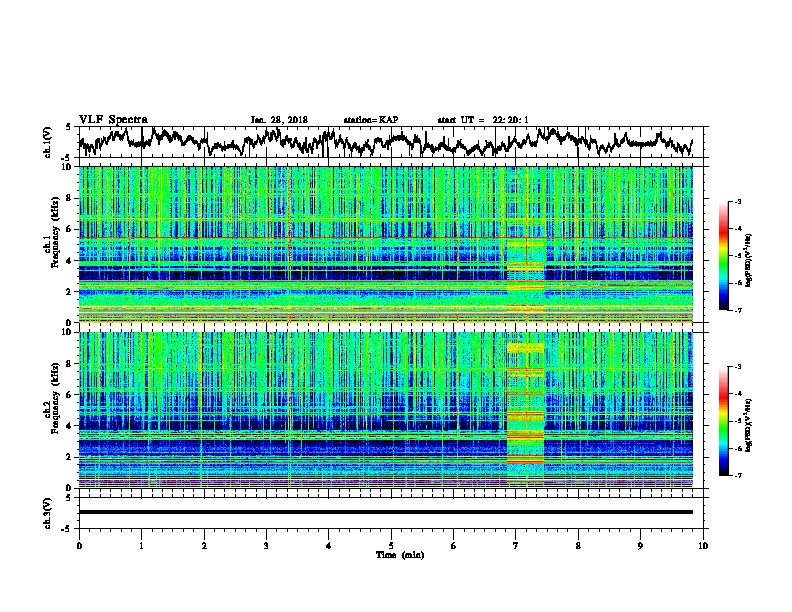This screenshot has width=792, height=612.
Task: Click time-axis tick label "8"
Action: click(x=578, y=546)
